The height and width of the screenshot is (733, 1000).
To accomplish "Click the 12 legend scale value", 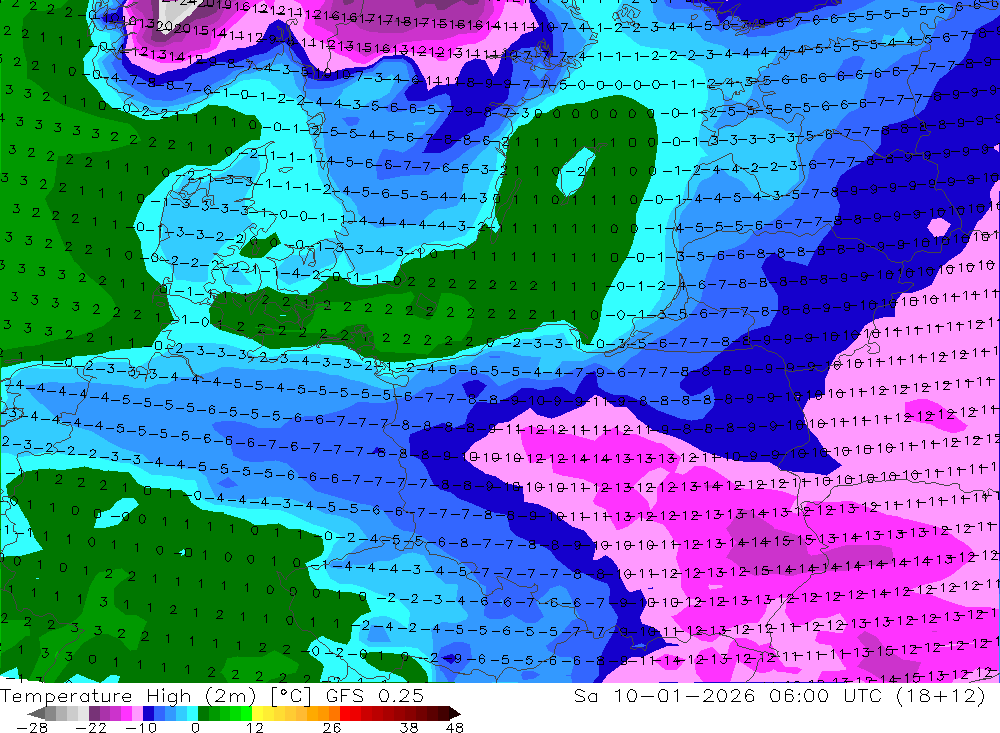I will pyautogui.click(x=254, y=727).
